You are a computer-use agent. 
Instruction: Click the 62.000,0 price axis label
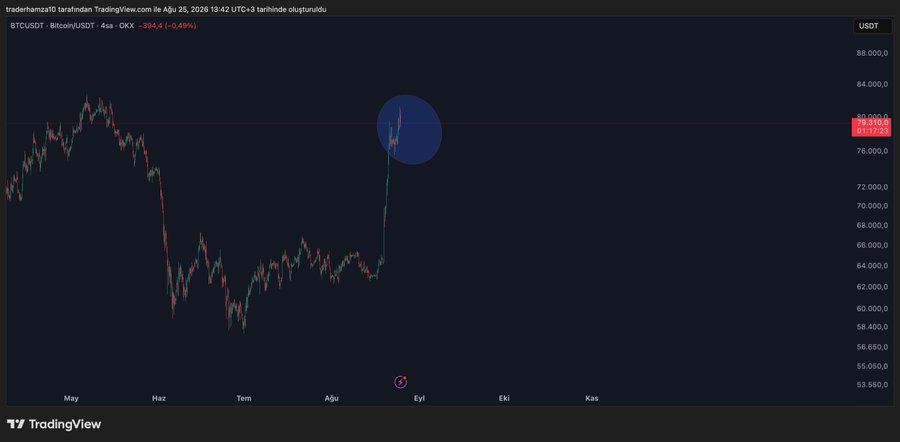(871, 287)
